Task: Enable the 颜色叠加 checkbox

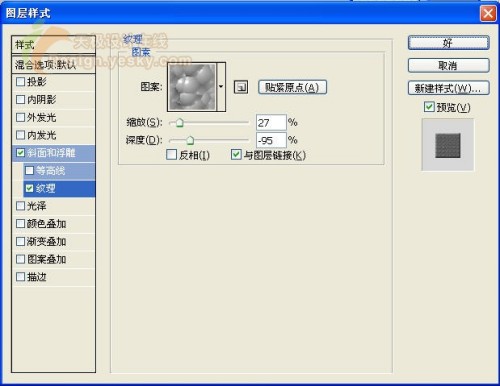Action: (20, 223)
